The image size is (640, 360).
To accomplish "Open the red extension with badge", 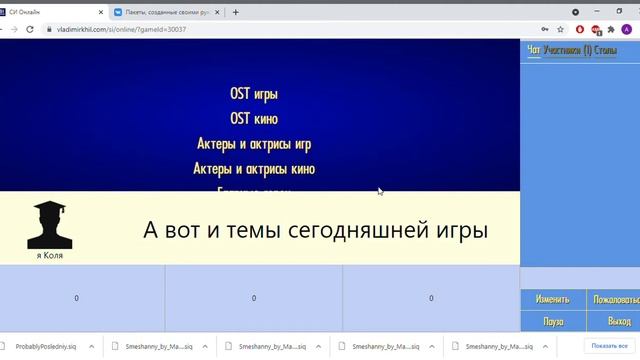I will (596, 30).
